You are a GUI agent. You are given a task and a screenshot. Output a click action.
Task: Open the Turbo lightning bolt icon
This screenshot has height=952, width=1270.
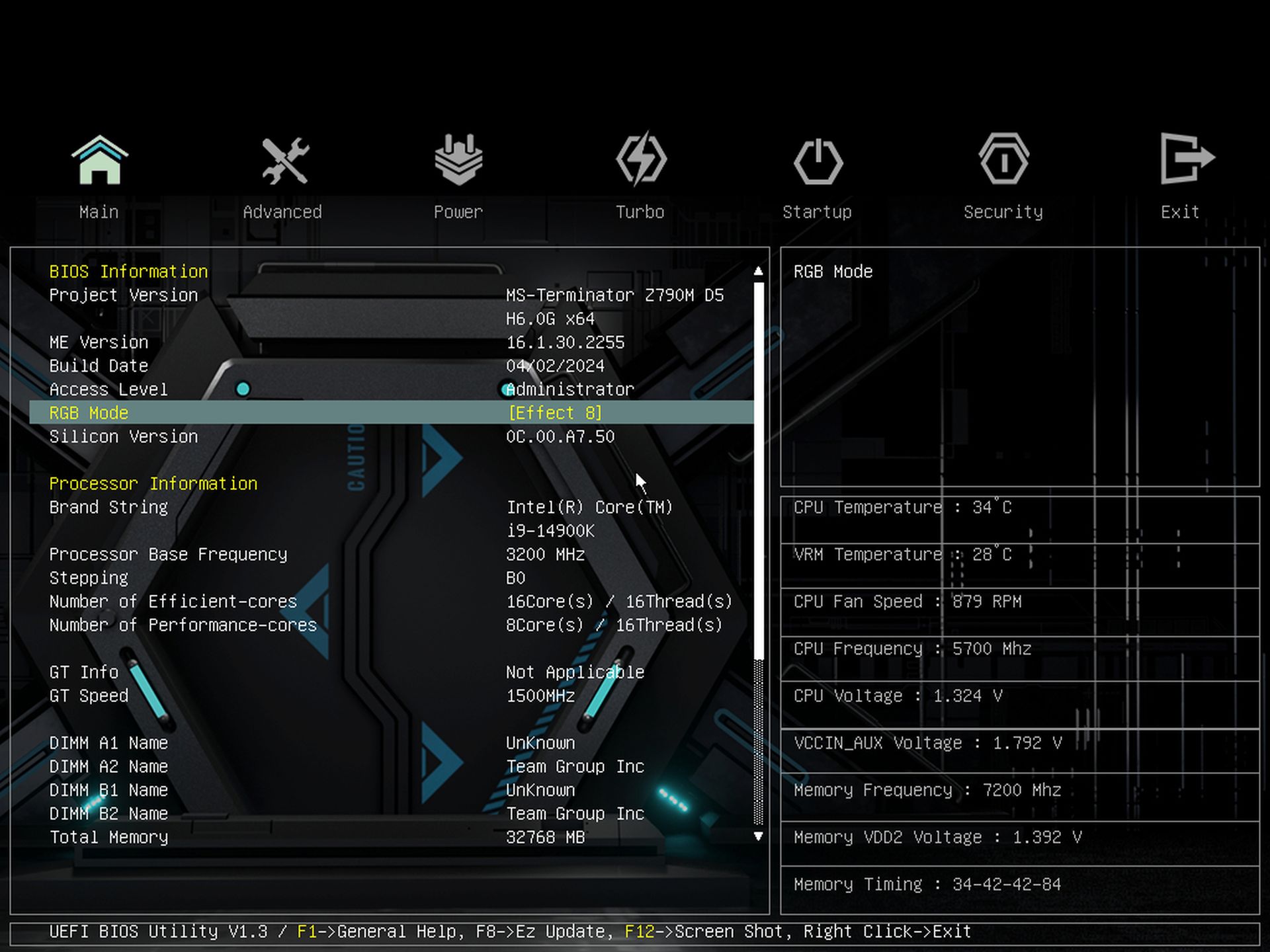641,160
